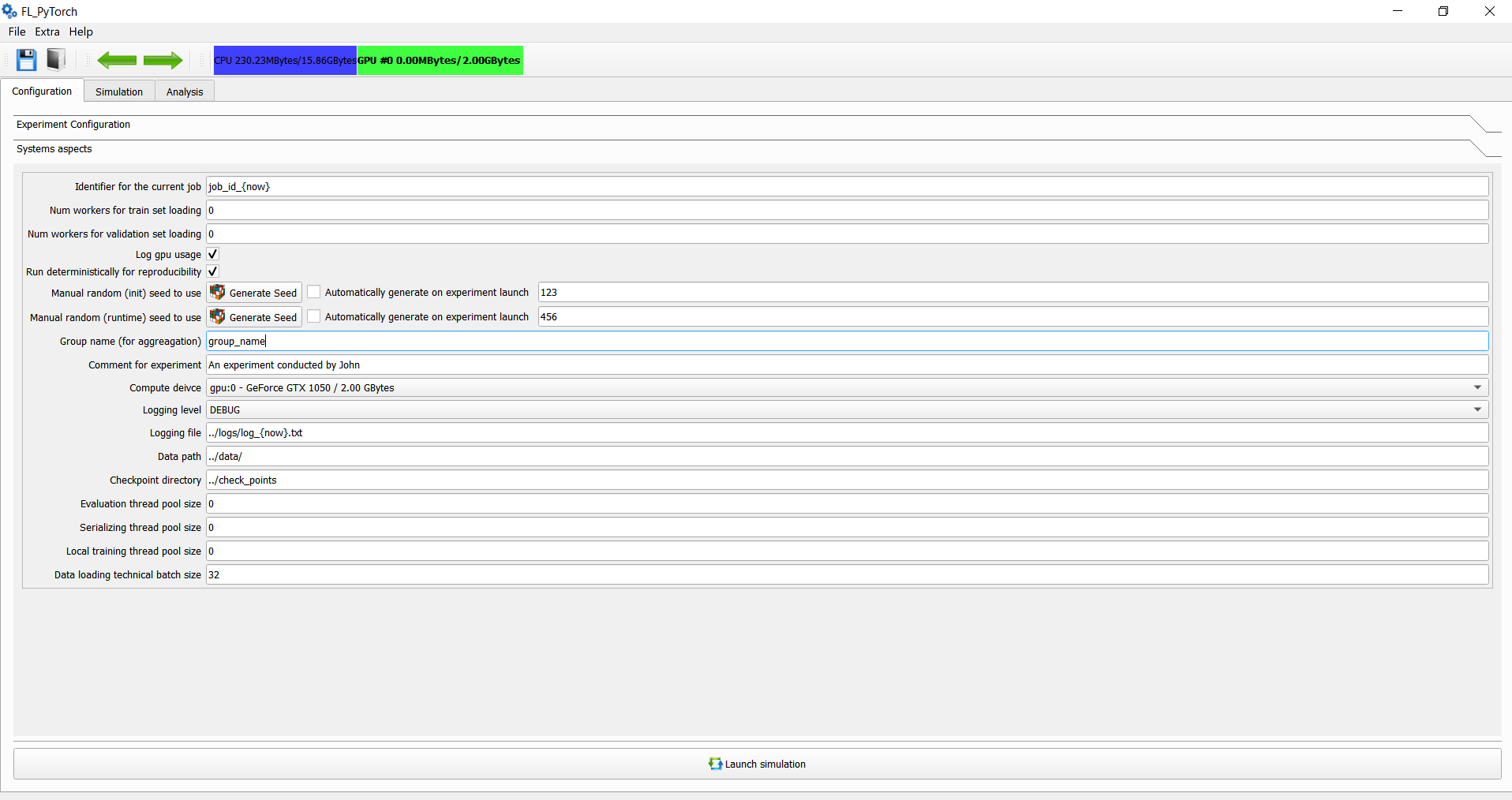The height and width of the screenshot is (800, 1512).
Task: Open the File menu
Action: tap(17, 32)
